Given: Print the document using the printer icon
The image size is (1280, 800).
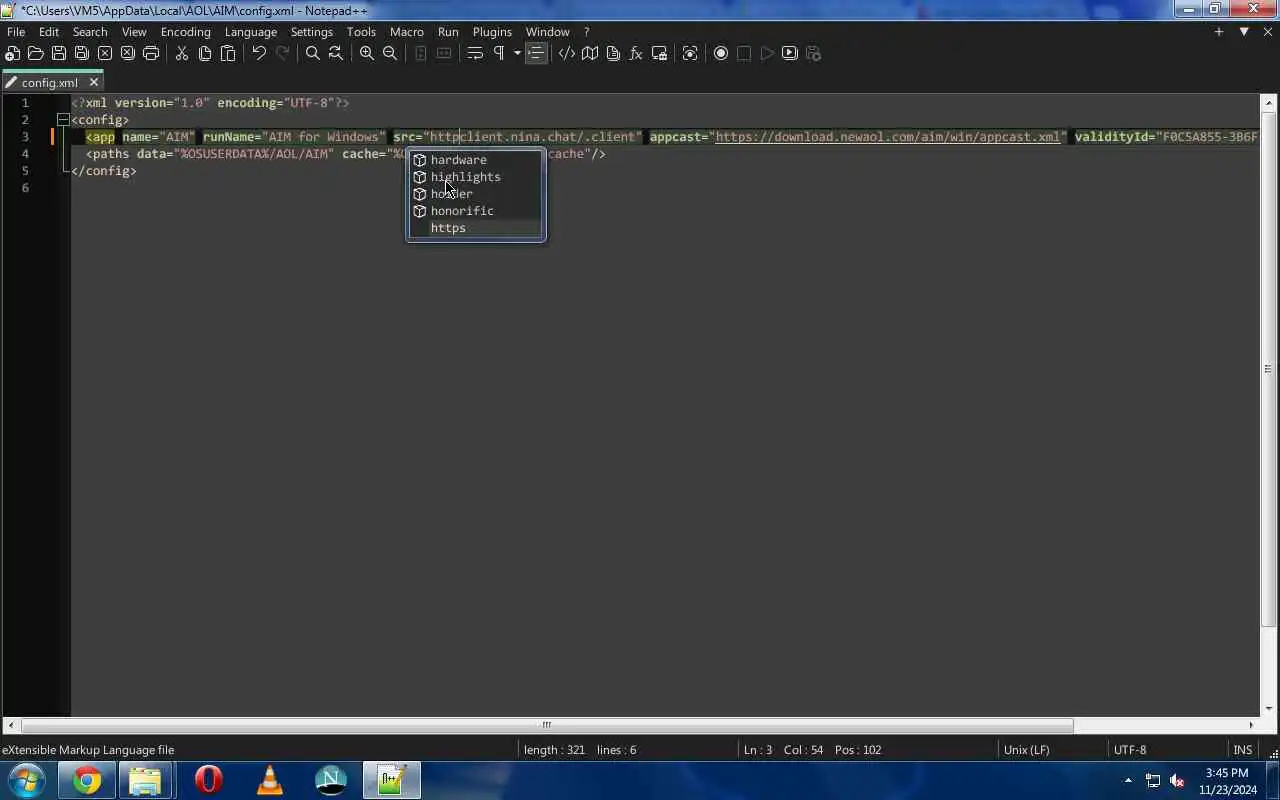Looking at the screenshot, I should (151, 53).
